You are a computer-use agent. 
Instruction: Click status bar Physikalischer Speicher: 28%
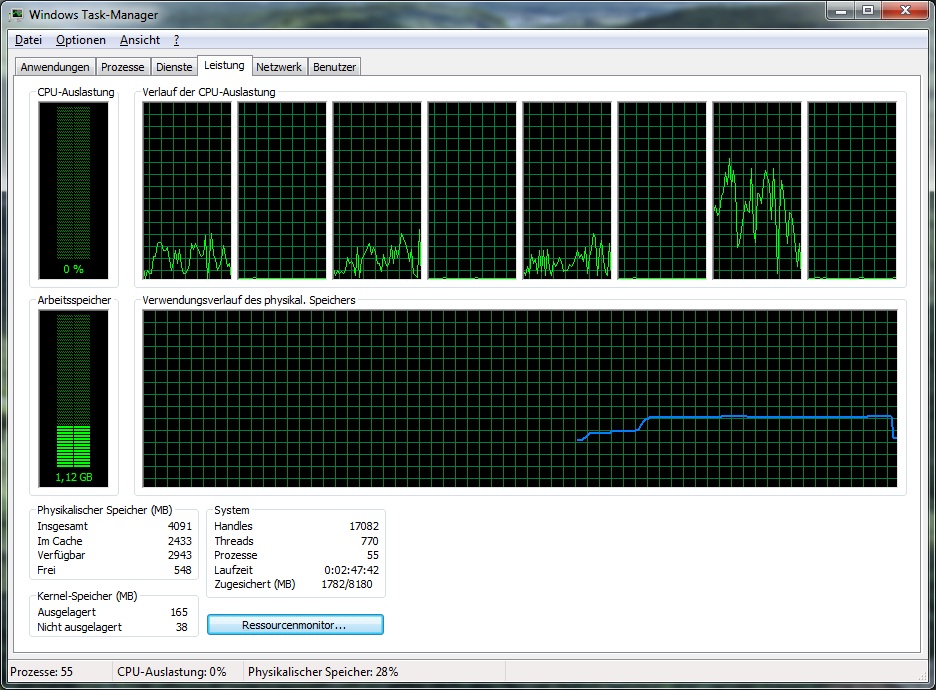(x=323, y=671)
